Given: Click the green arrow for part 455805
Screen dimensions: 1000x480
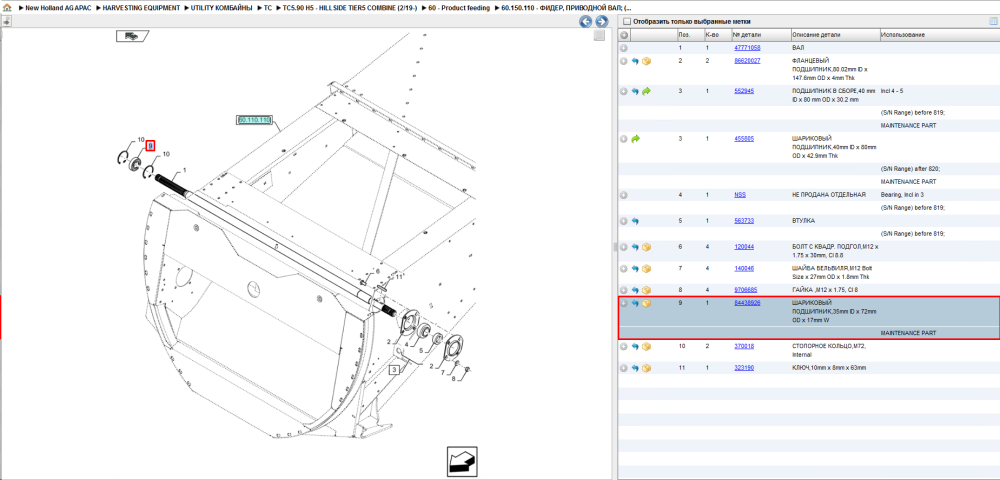Looking at the screenshot, I should coord(635,138).
